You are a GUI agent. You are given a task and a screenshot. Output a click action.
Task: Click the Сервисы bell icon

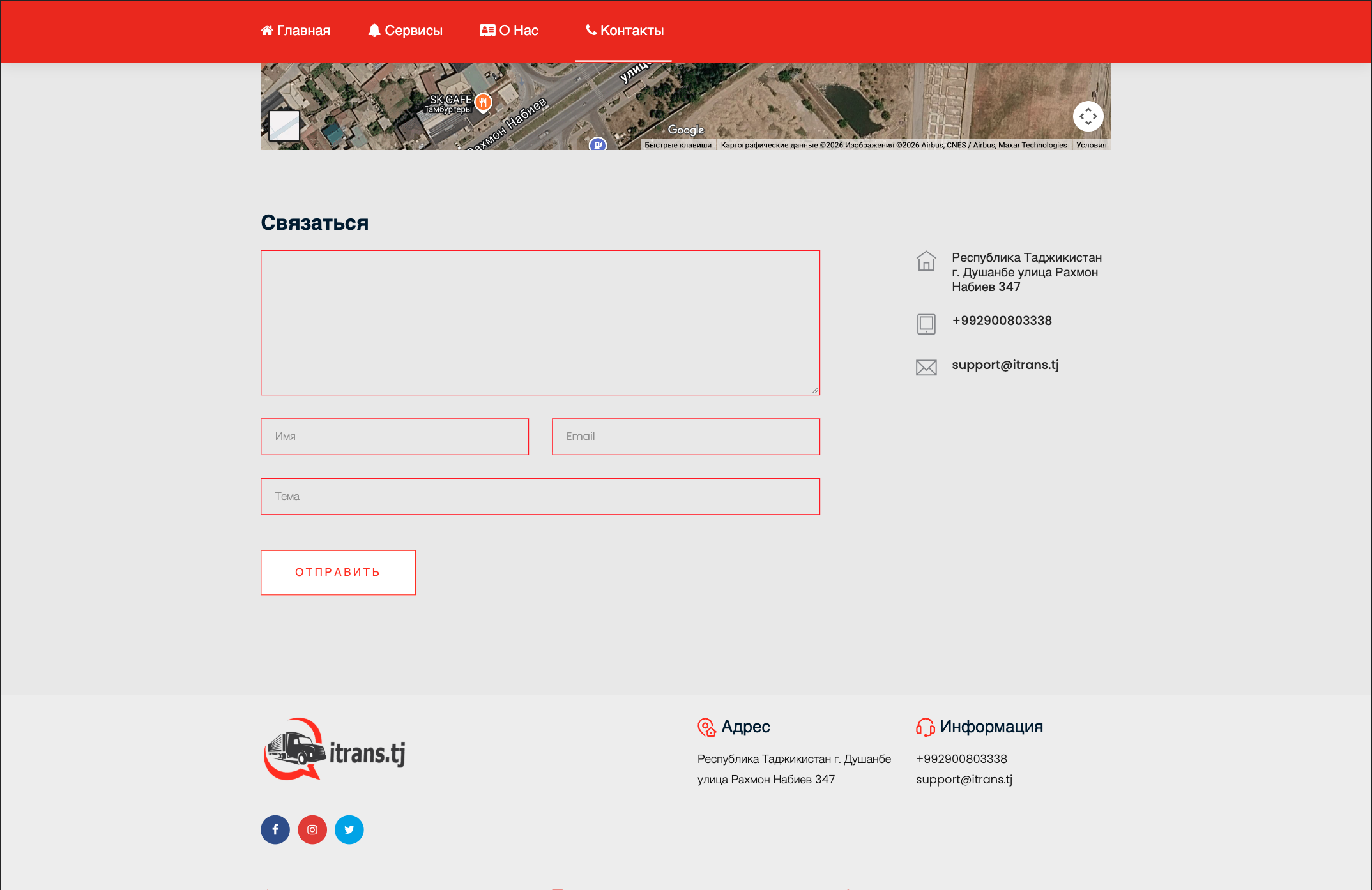(x=374, y=30)
